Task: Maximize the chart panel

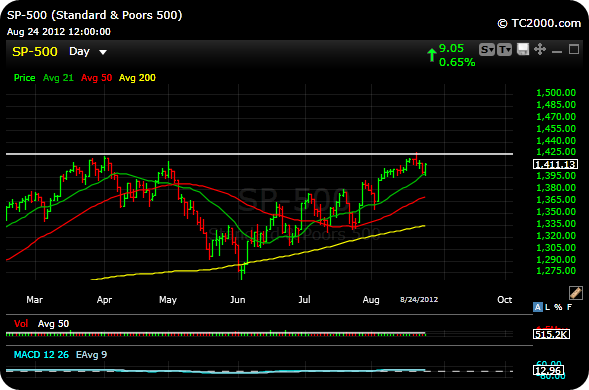Action: 574,49
